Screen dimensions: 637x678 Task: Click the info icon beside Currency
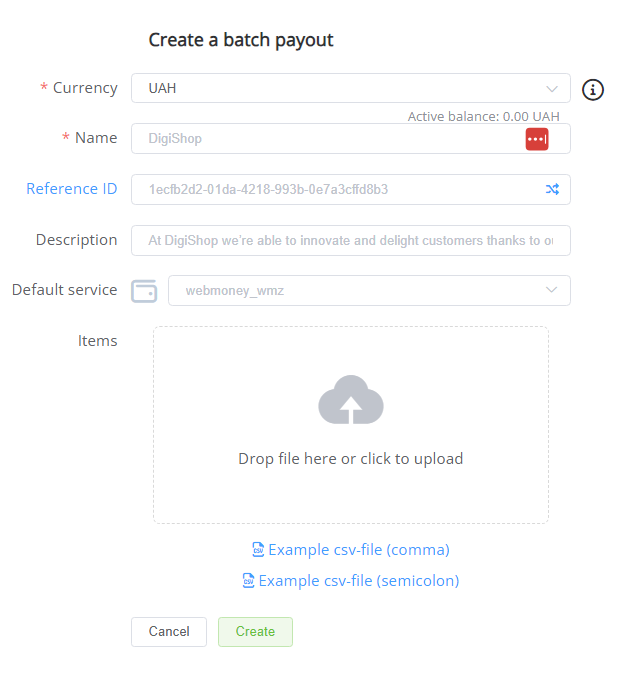tap(593, 90)
